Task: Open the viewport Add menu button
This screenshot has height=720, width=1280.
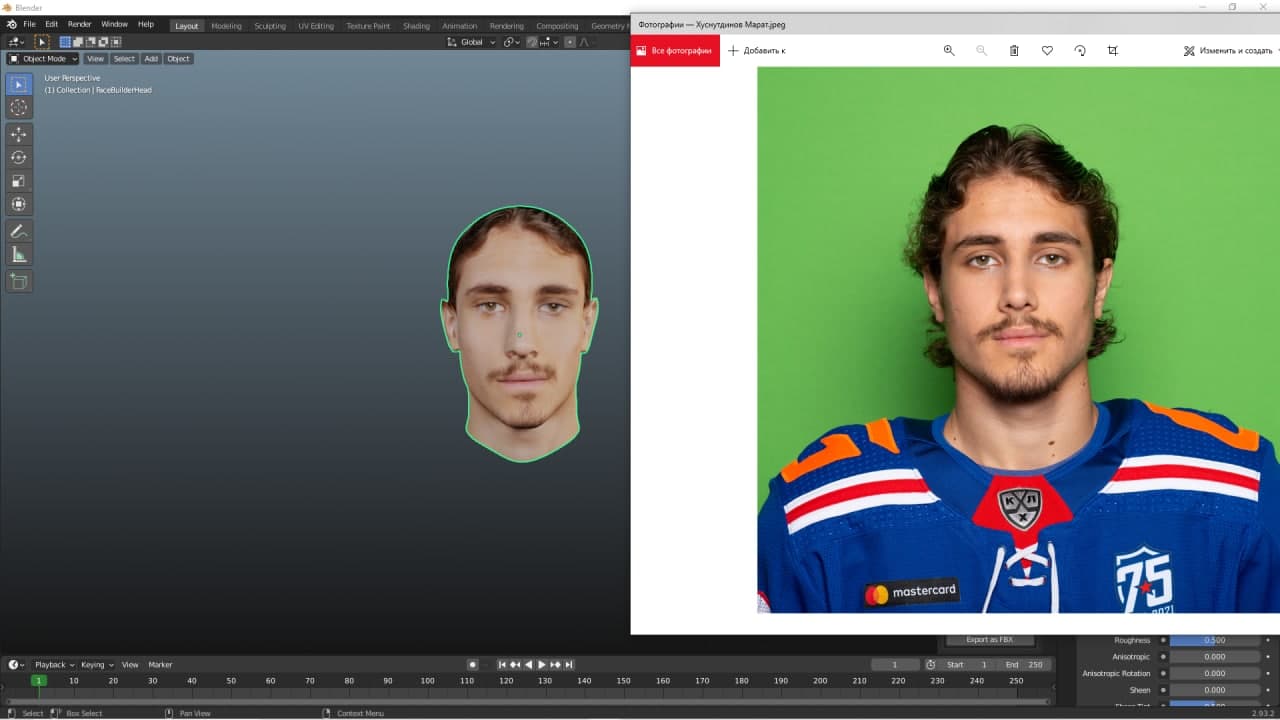Action: [151, 59]
